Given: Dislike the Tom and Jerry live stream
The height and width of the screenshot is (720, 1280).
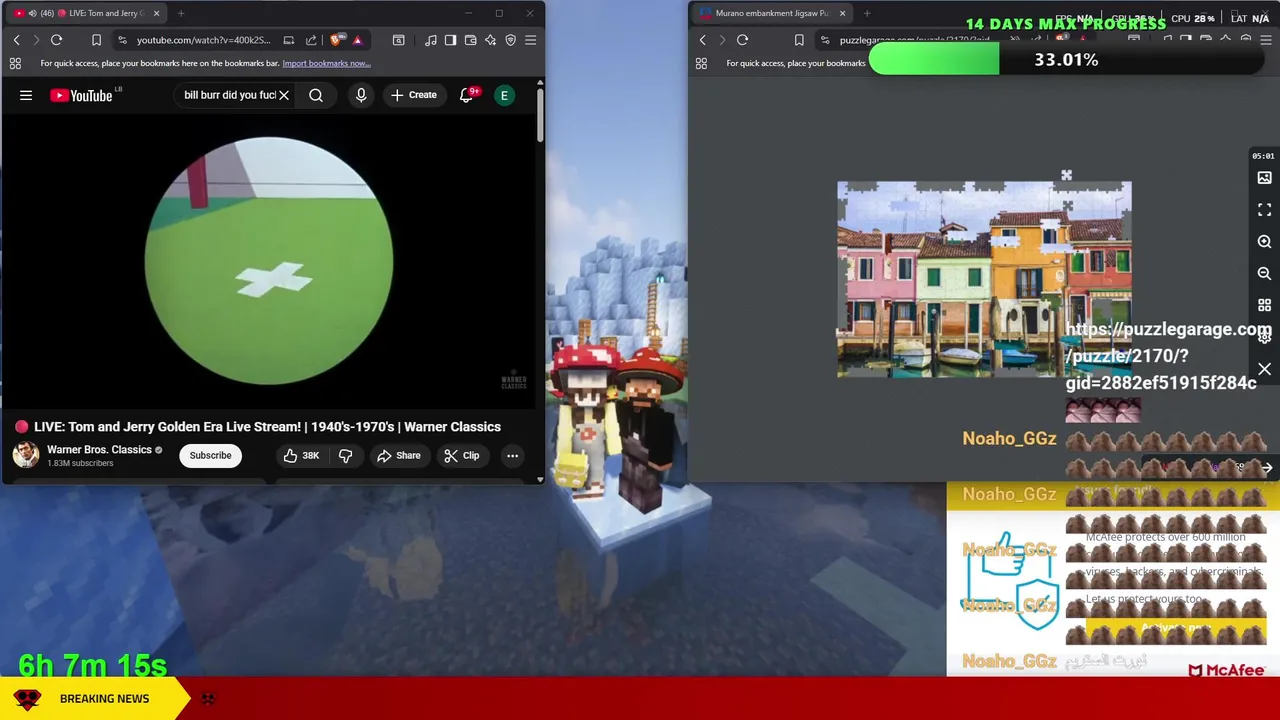Looking at the screenshot, I should pos(345,456).
